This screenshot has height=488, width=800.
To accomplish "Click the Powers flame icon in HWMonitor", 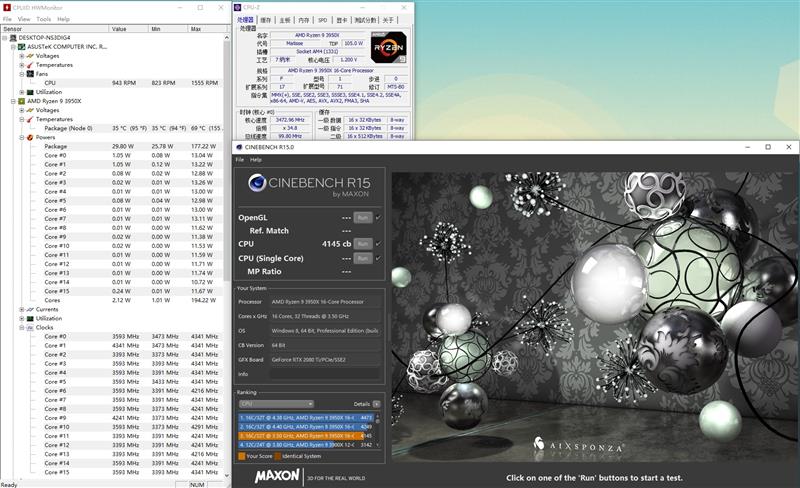I will tap(29, 137).
